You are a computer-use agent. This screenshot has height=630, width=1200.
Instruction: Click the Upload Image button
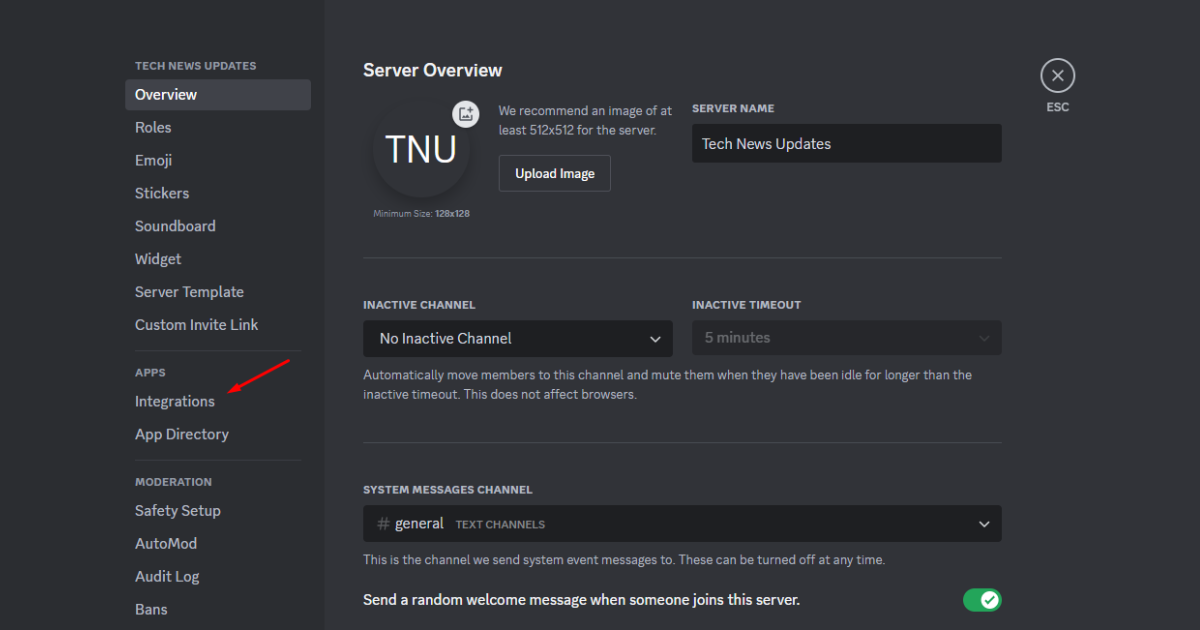[x=555, y=173]
